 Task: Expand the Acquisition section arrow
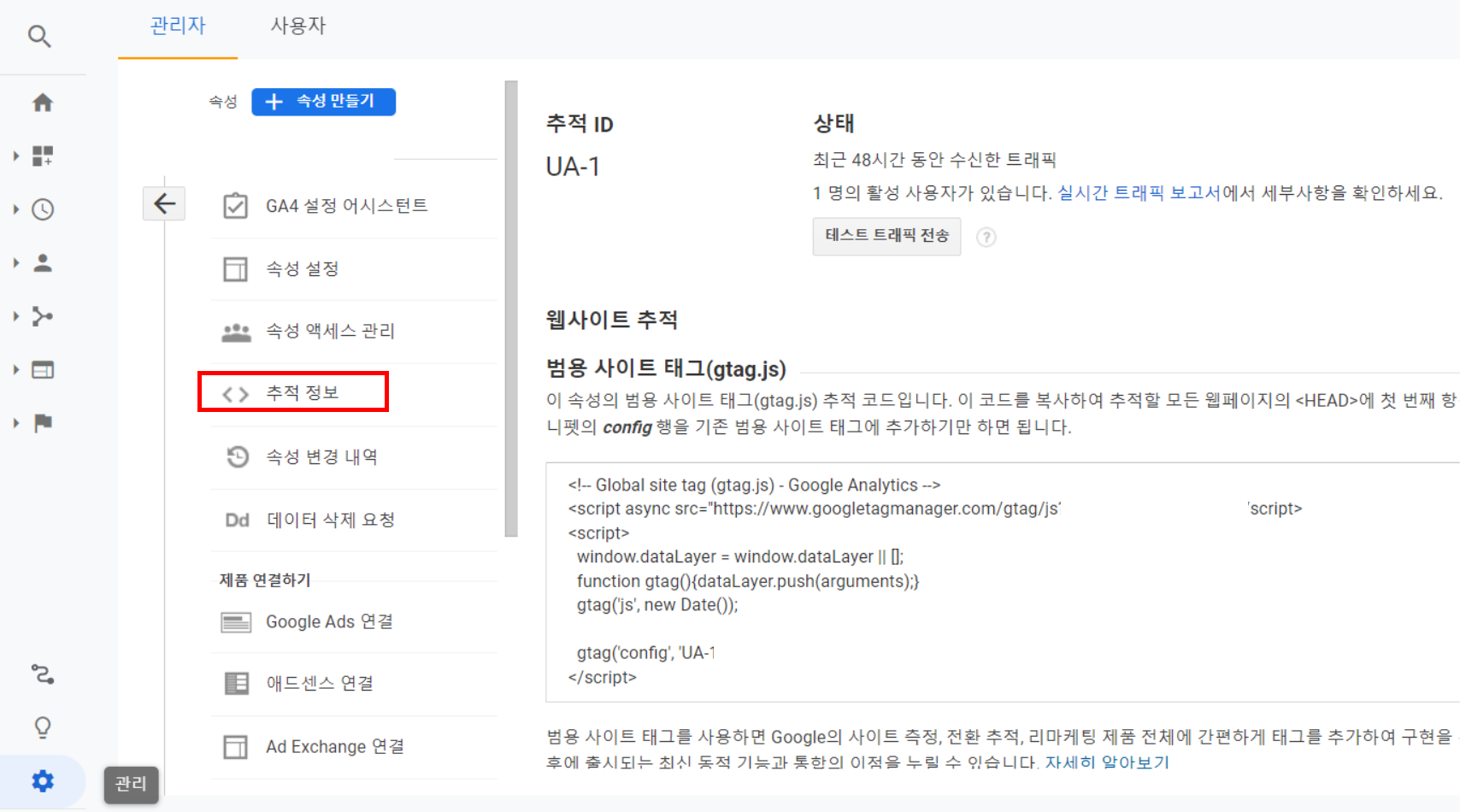click(15, 316)
